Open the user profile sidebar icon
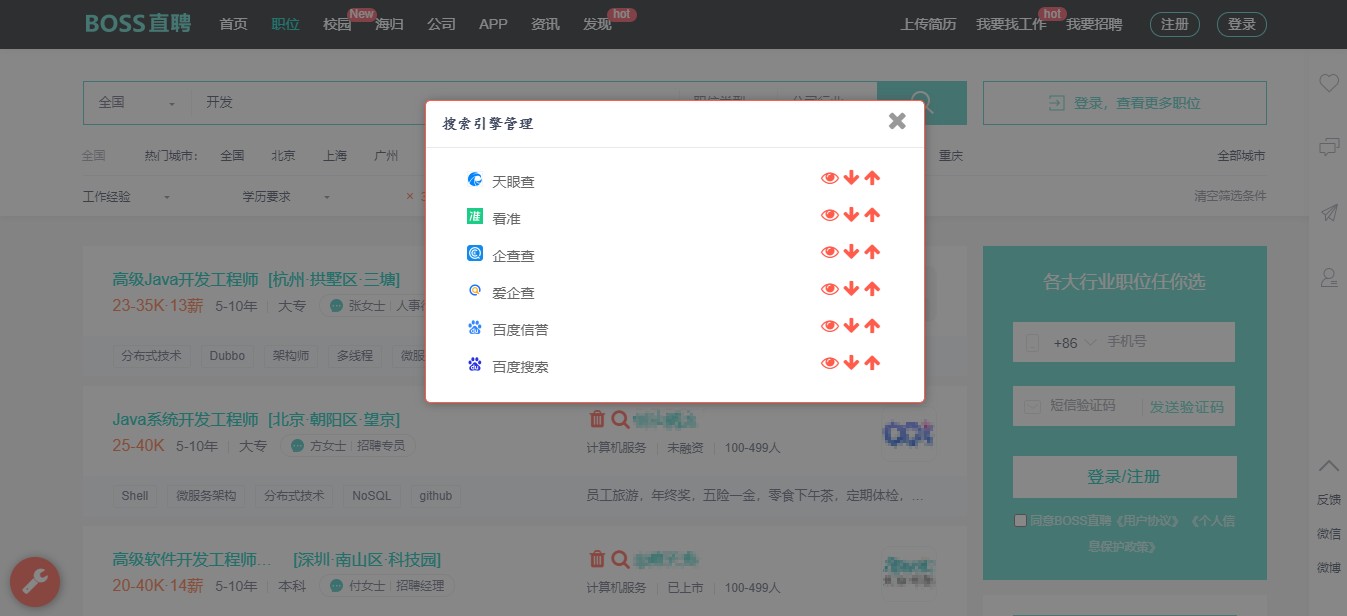The width and height of the screenshot is (1347, 616). (x=1328, y=277)
